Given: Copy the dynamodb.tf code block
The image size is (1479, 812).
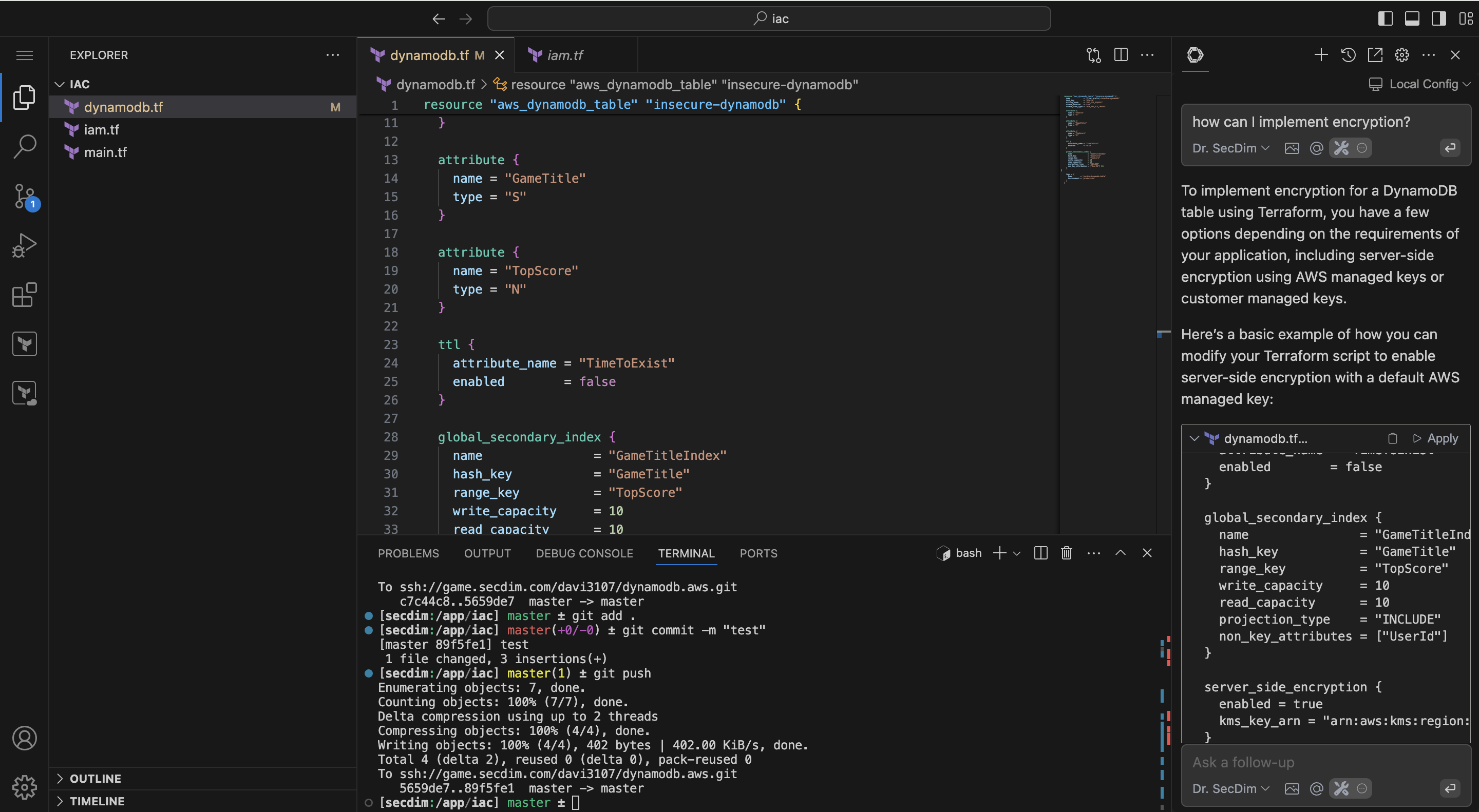Looking at the screenshot, I should (x=1392, y=438).
